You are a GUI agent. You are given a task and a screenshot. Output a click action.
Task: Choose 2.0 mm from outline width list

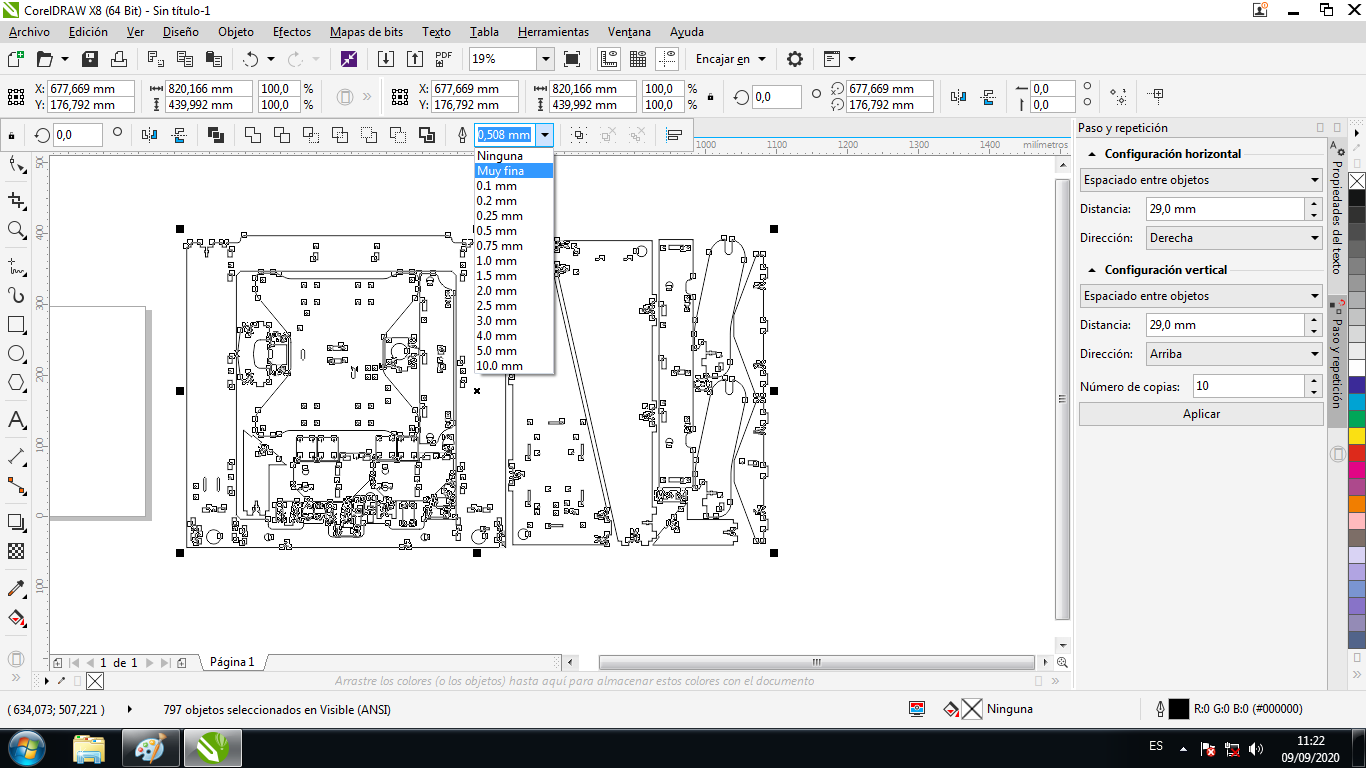tap(497, 291)
